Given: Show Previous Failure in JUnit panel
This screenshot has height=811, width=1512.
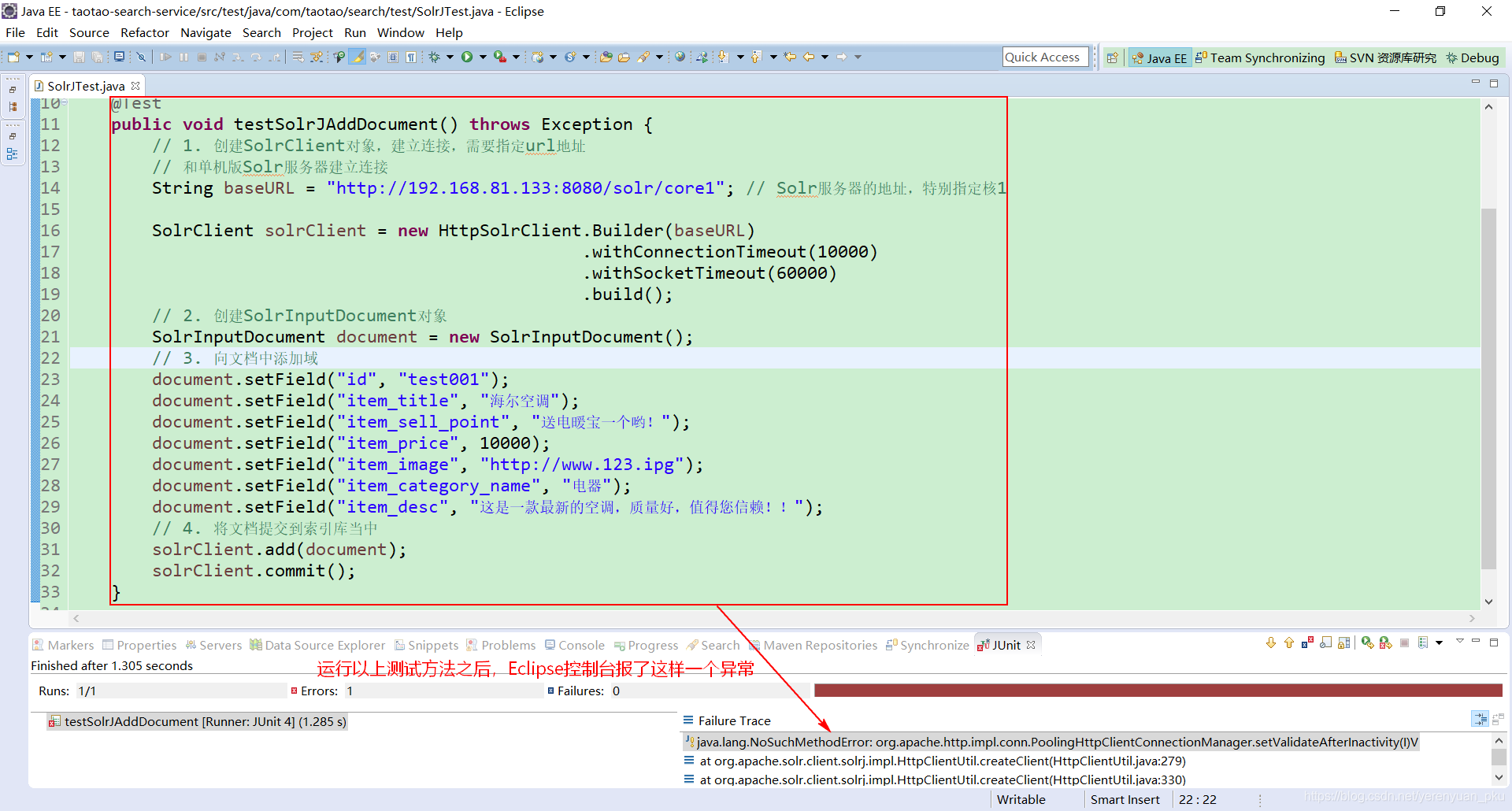Looking at the screenshot, I should [x=1289, y=643].
